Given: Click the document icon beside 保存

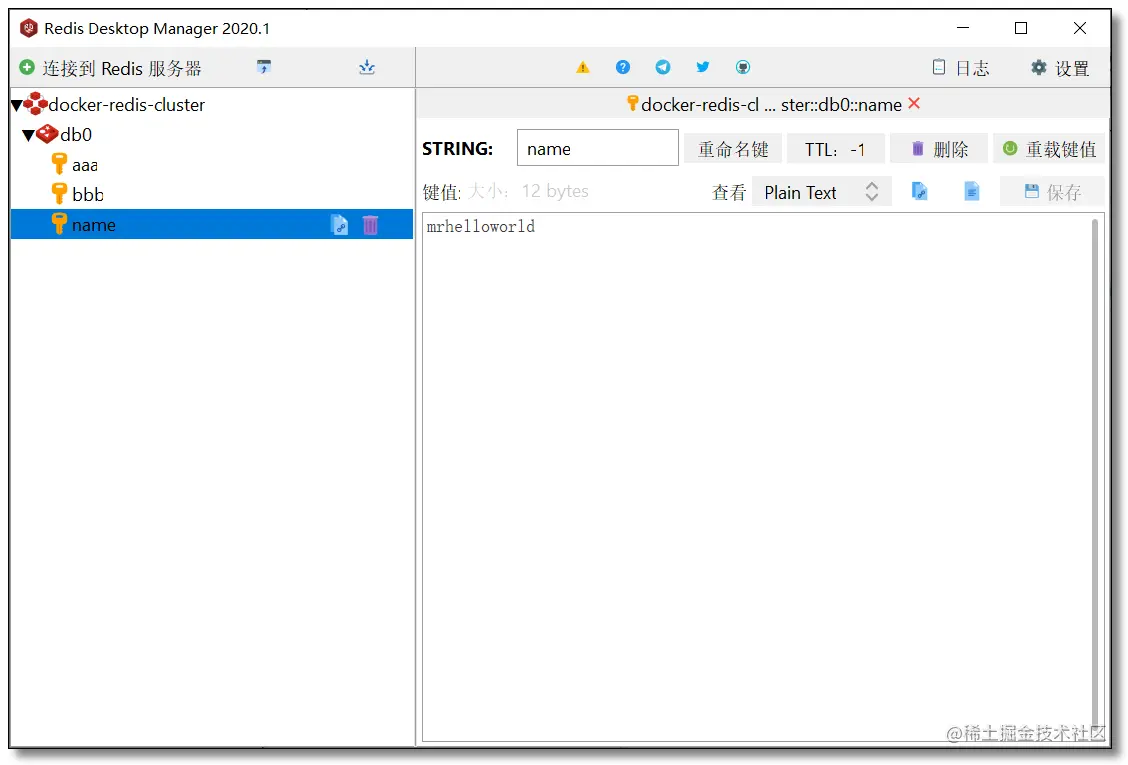Looking at the screenshot, I should [972, 191].
